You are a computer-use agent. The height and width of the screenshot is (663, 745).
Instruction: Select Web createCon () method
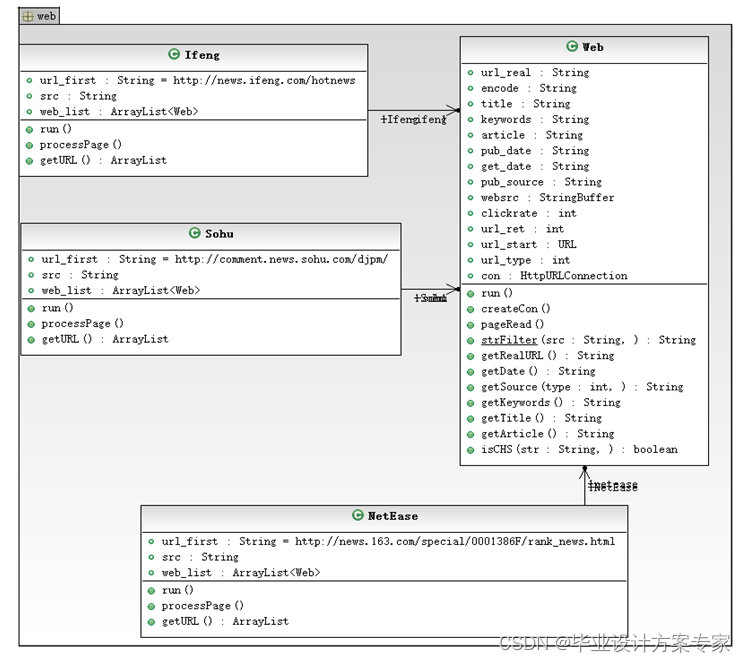coord(516,309)
